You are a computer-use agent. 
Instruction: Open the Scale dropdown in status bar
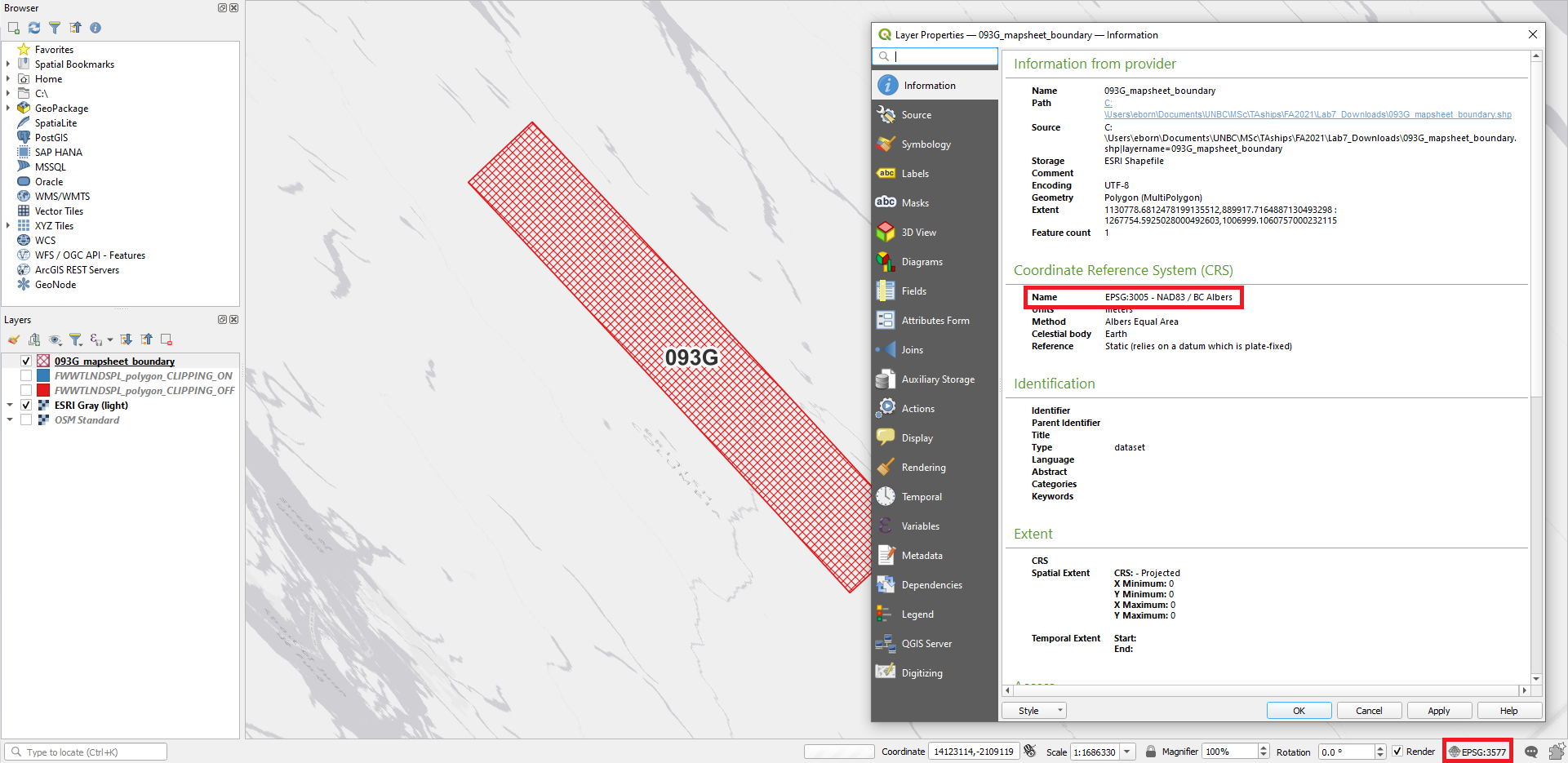pos(1127,751)
